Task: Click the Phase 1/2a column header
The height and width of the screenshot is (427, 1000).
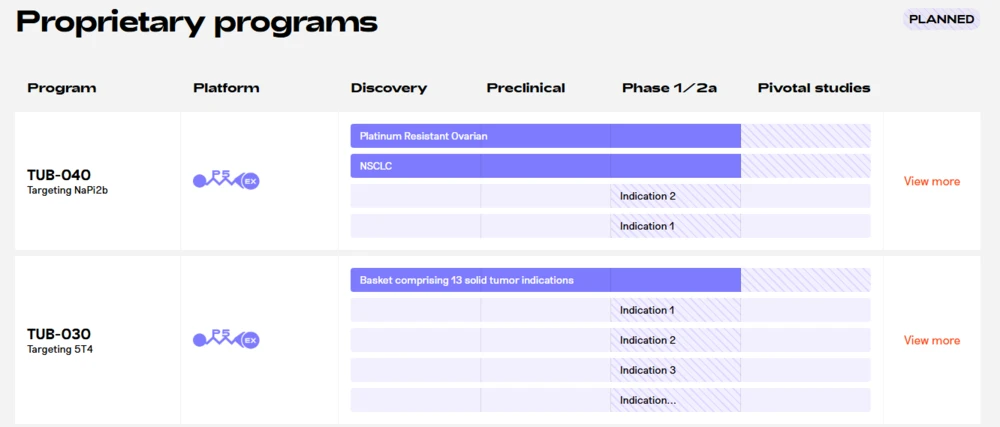Action: click(x=669, y=88)
